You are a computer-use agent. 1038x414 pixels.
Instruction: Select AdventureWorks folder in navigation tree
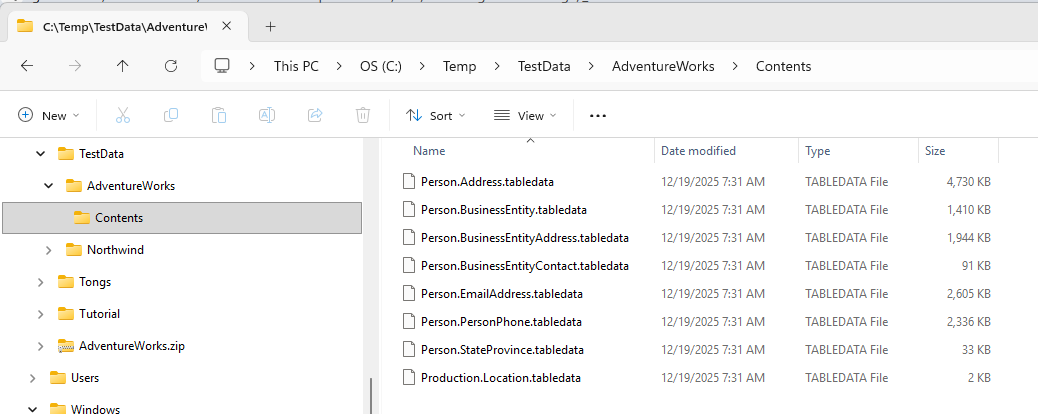tap(131, 185)
